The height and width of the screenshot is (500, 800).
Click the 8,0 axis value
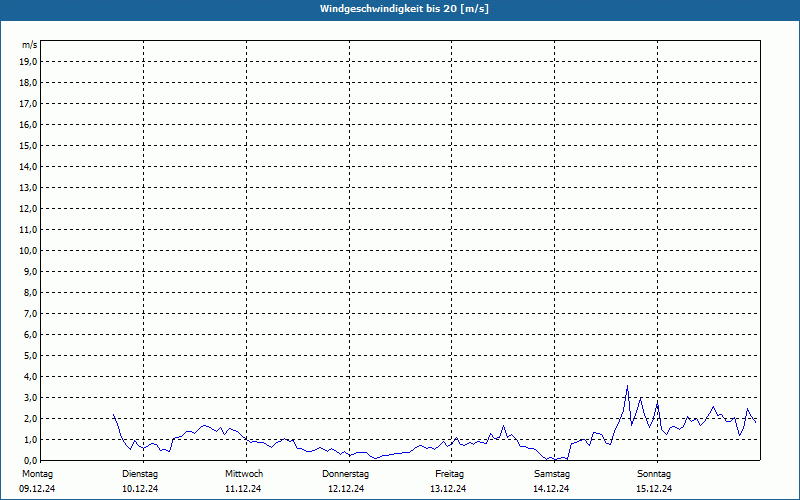[31, 292]
